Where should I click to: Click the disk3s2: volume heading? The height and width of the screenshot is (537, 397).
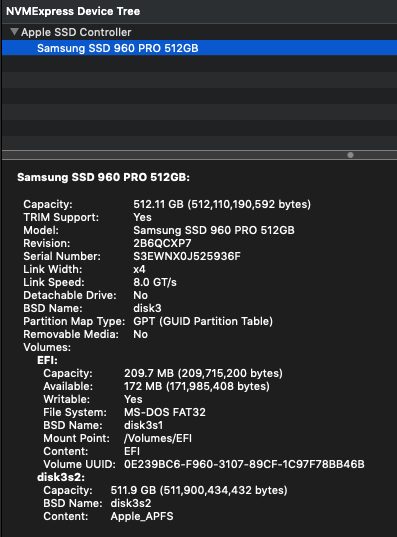pyautogui.click(x=61, y=477)
